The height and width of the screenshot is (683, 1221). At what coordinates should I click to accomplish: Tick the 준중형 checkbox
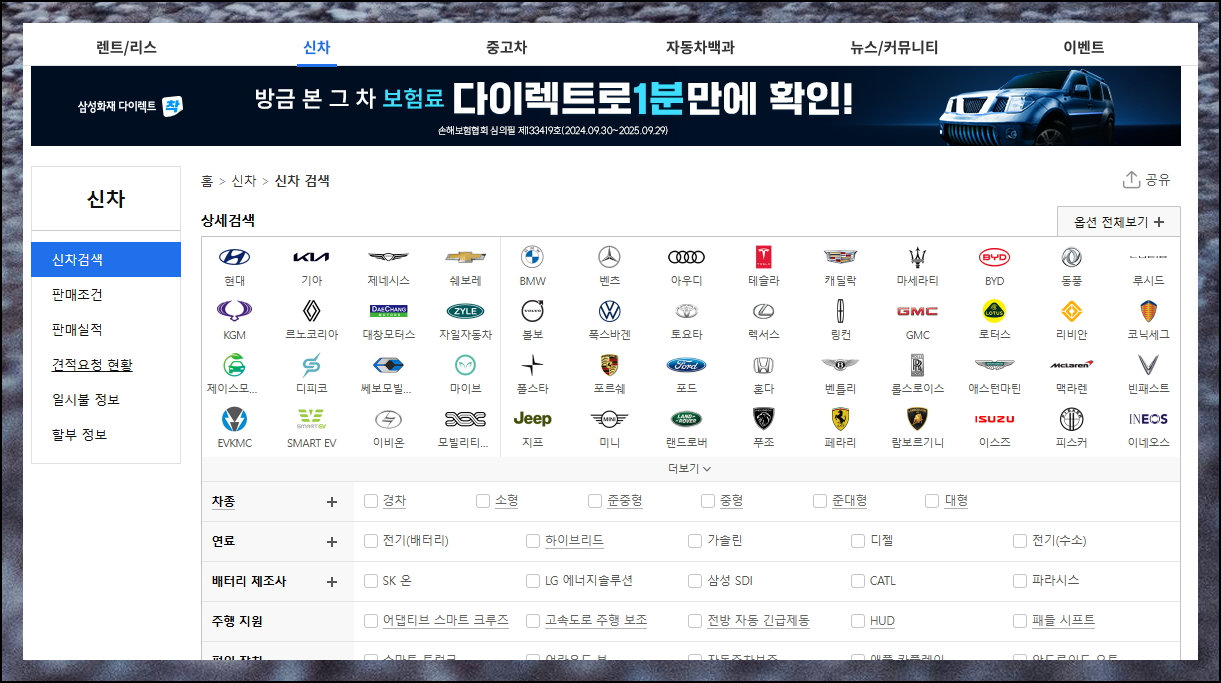tap(595, 500)
